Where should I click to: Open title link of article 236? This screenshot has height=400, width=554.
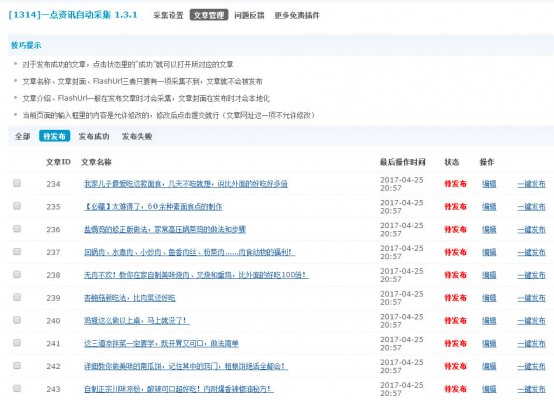165,229
